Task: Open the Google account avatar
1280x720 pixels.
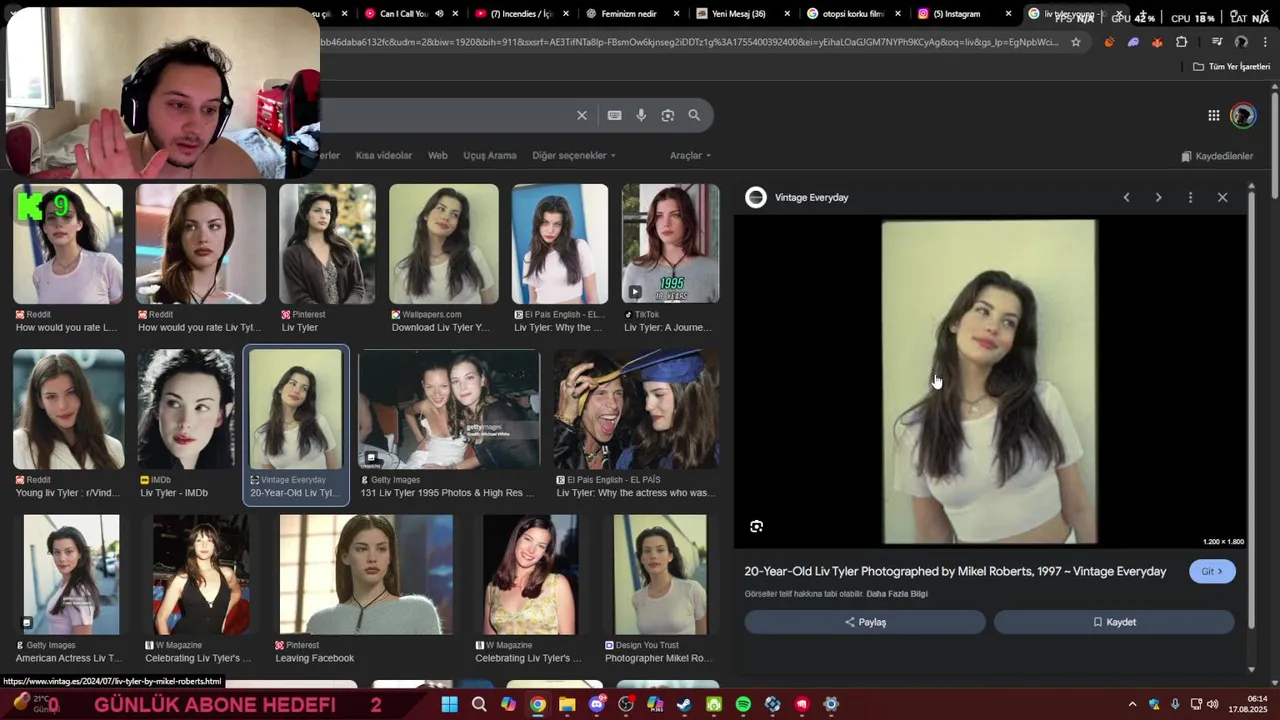Action: coord(1243,115)
